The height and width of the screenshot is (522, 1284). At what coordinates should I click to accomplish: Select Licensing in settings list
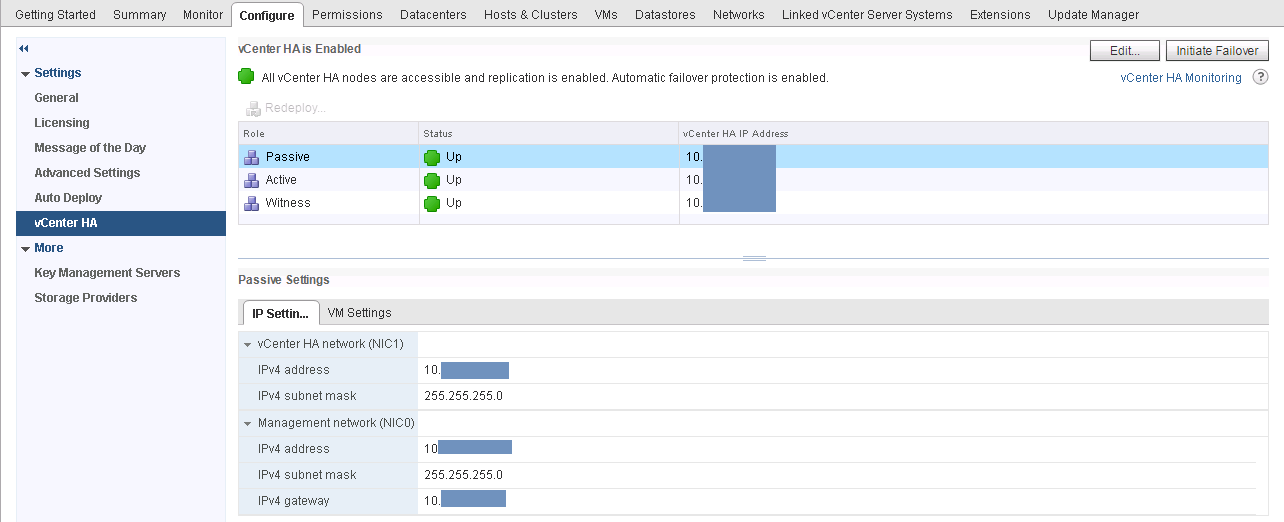[62, 123]
